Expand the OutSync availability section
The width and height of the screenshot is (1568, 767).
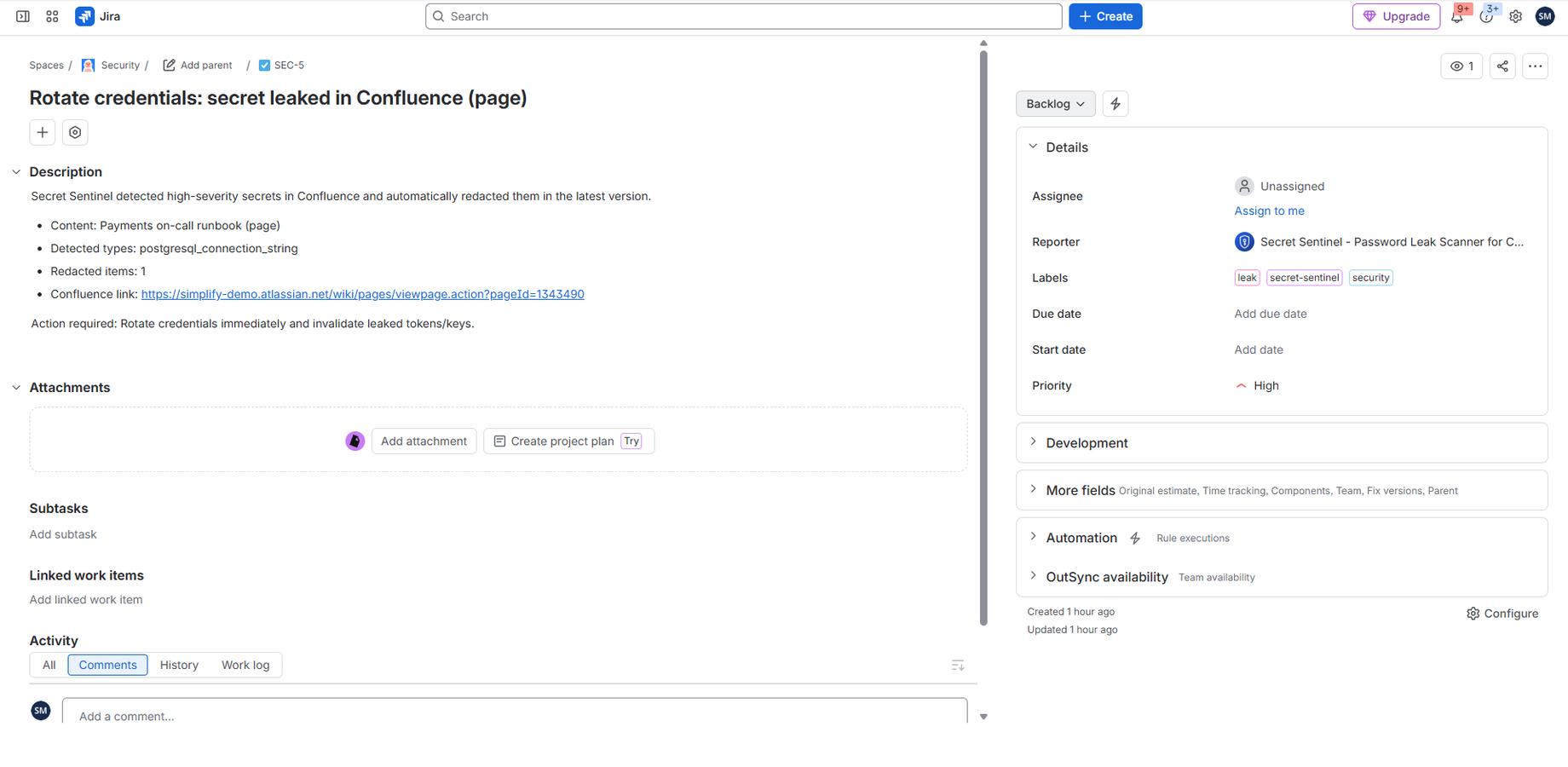point(1034,577)
